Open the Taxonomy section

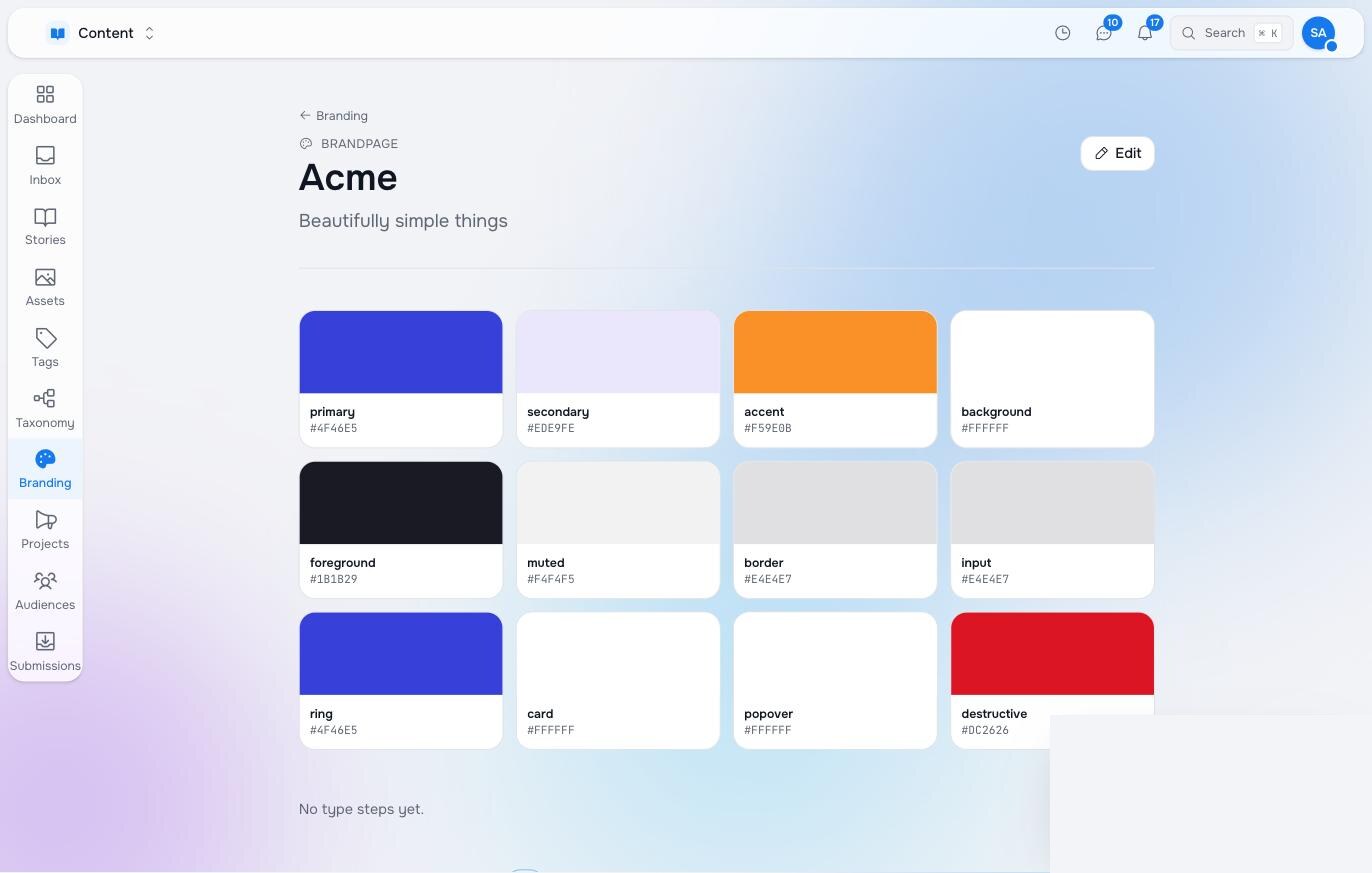45,409
